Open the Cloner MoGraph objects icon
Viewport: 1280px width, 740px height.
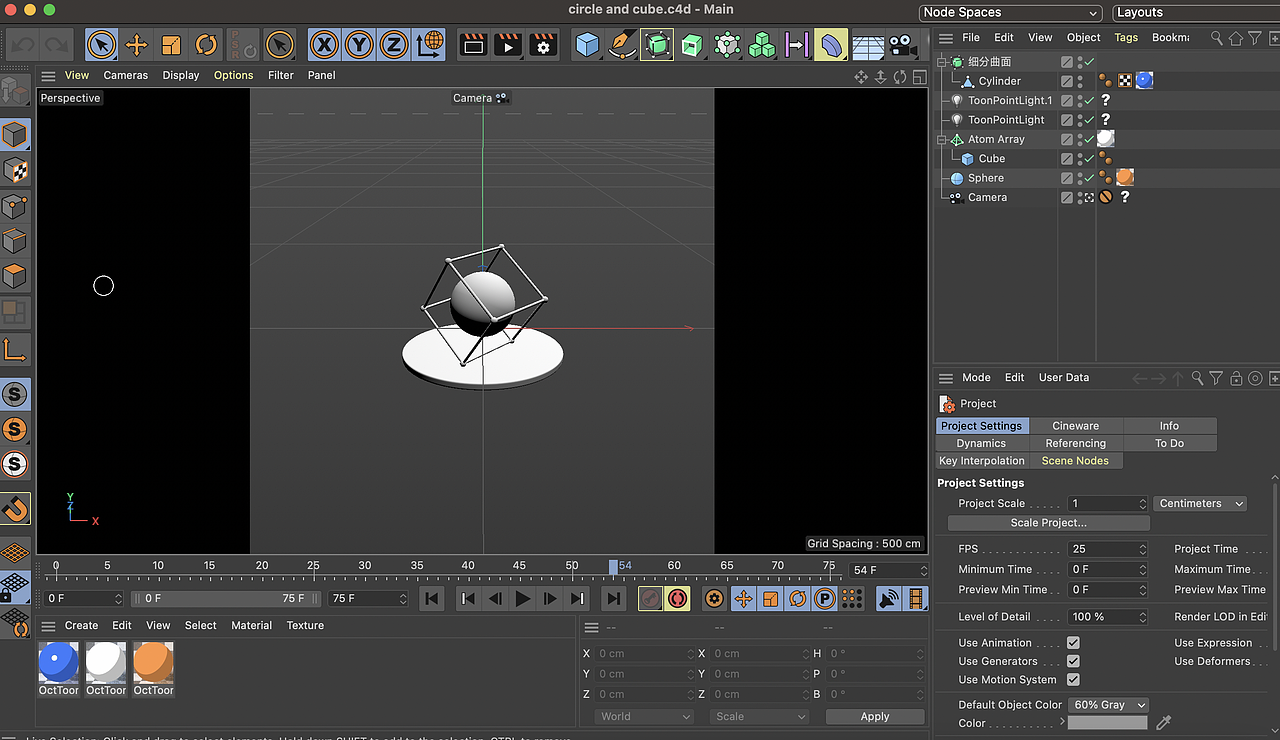(x=762, y=45)
